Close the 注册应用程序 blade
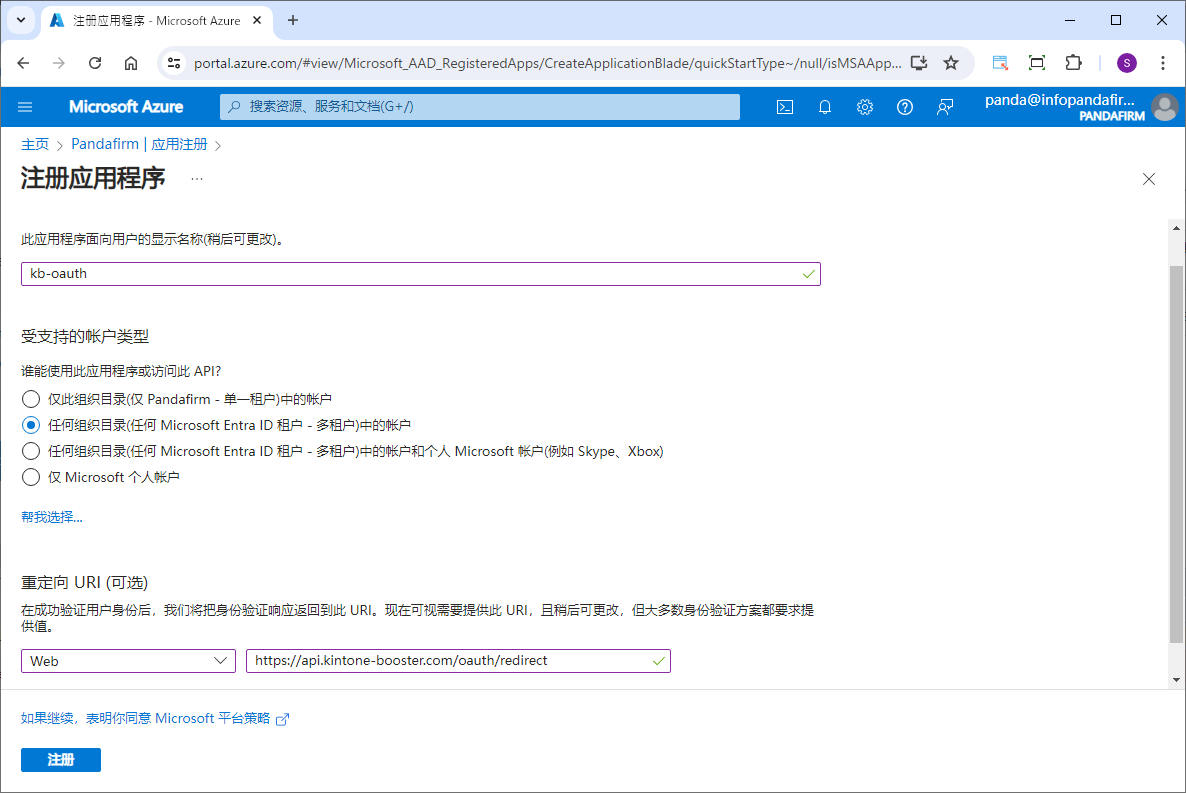This screenshot has height=793, width=1186. coord(1149,179)
